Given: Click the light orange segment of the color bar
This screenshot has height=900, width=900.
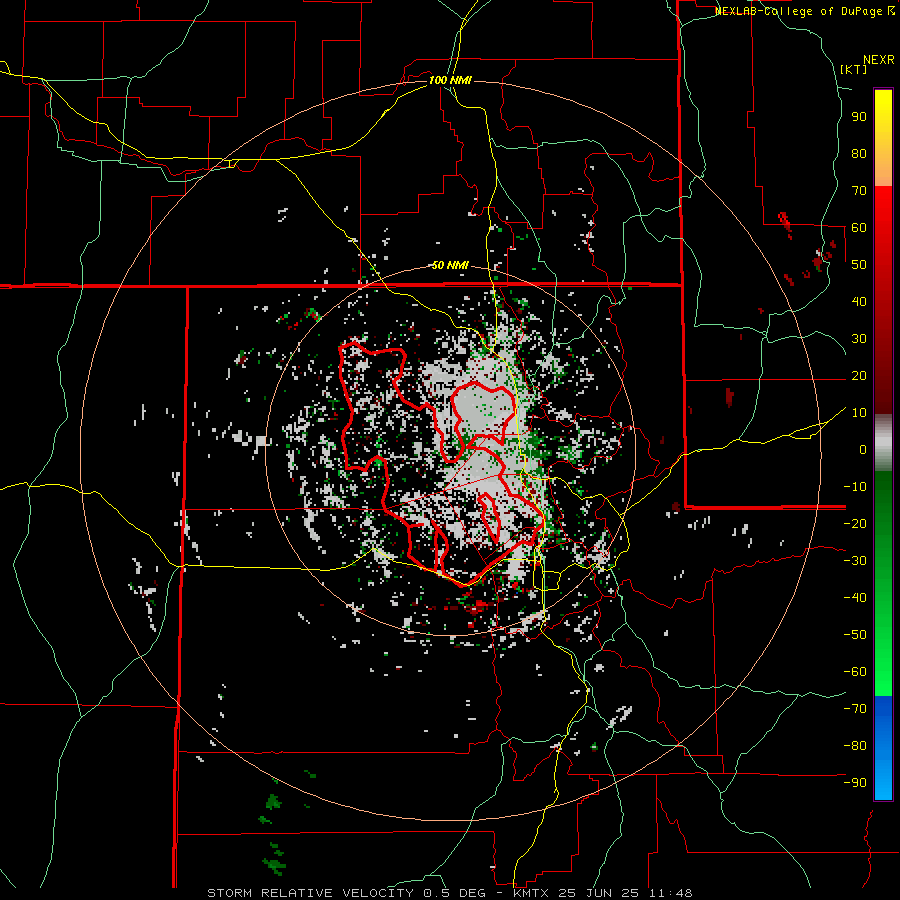Looking at the screenshot, I should pyautogui.click(x=883, y=170).
